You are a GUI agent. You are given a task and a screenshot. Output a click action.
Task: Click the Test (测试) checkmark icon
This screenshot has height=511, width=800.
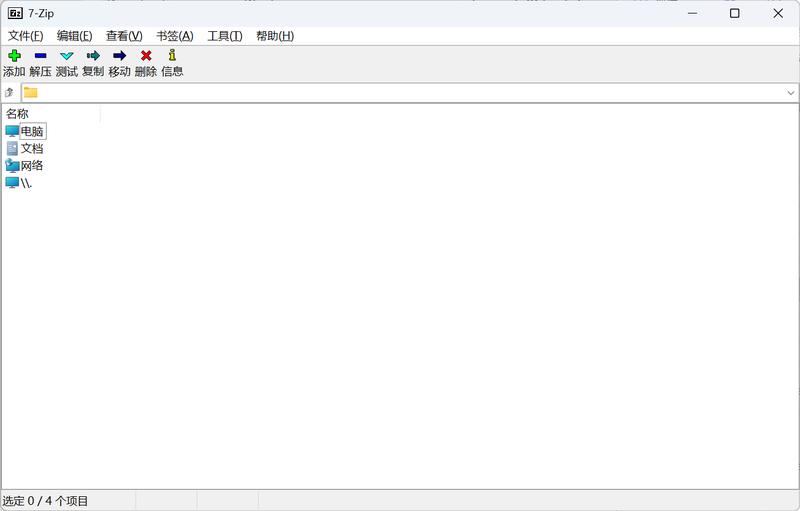point(67,56)
